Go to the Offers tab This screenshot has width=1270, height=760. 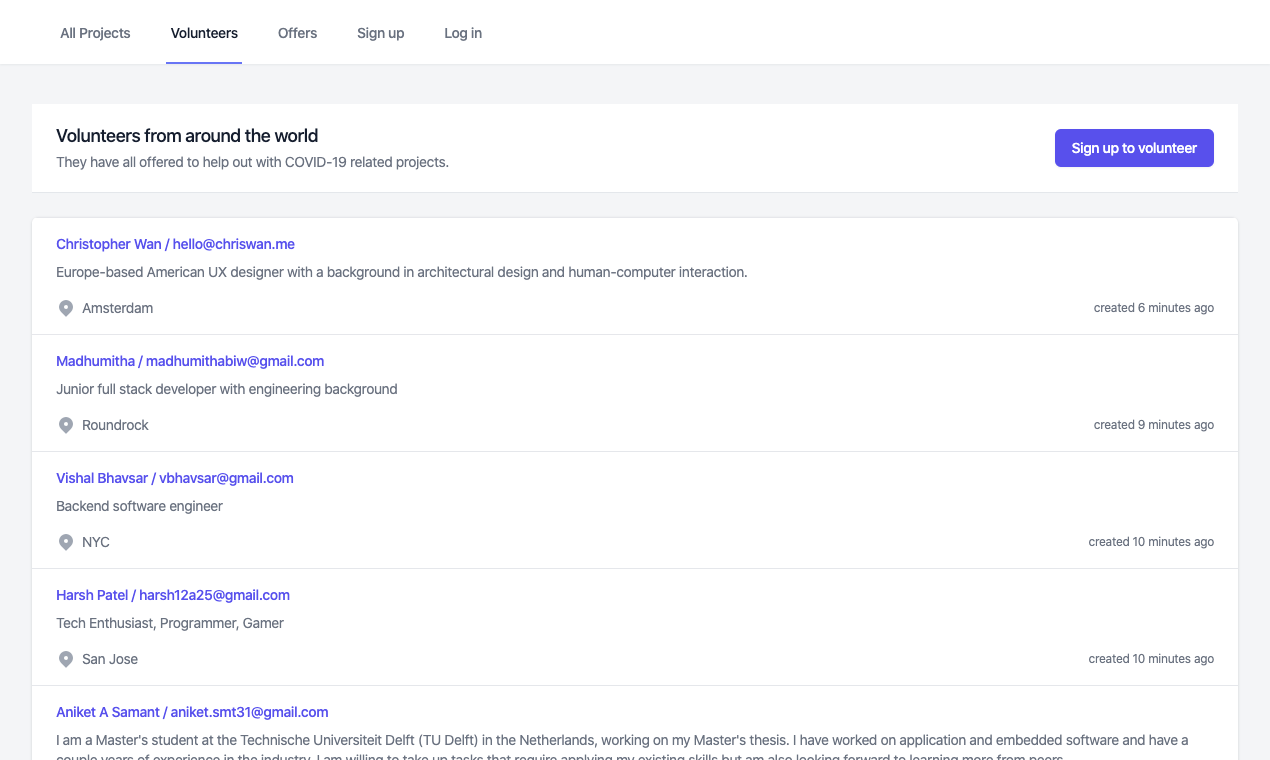pyautogui.click(x=297, y=33)
